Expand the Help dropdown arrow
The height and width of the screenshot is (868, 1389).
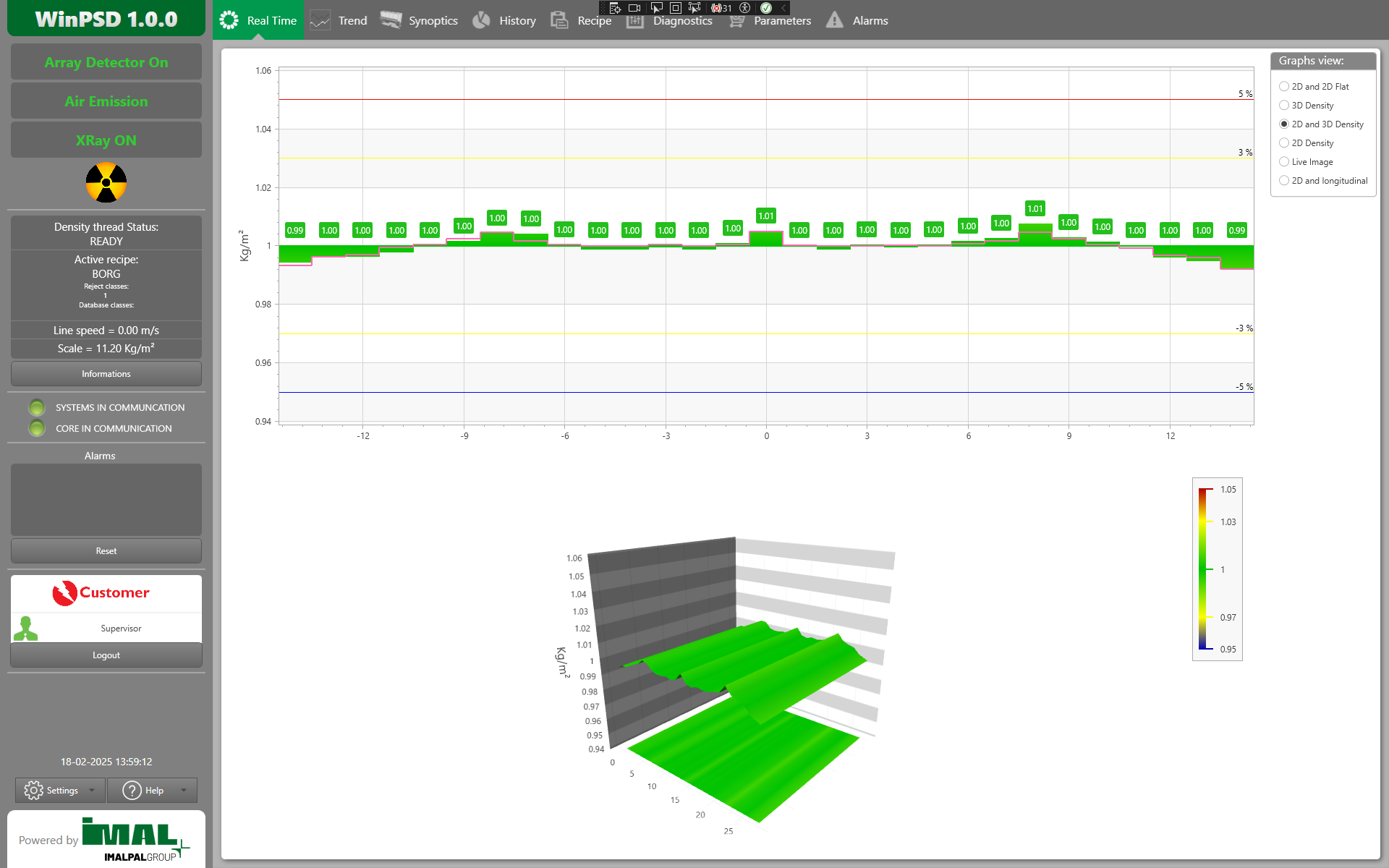pos(184,790)
